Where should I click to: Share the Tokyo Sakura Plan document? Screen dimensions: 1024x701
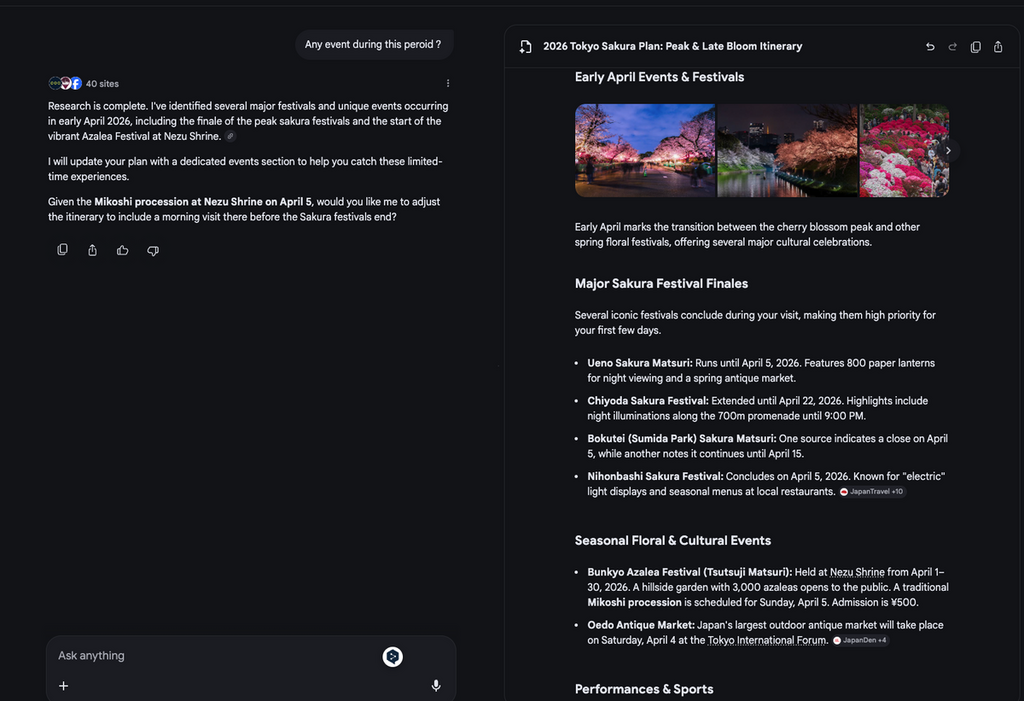tap(998, 47)
